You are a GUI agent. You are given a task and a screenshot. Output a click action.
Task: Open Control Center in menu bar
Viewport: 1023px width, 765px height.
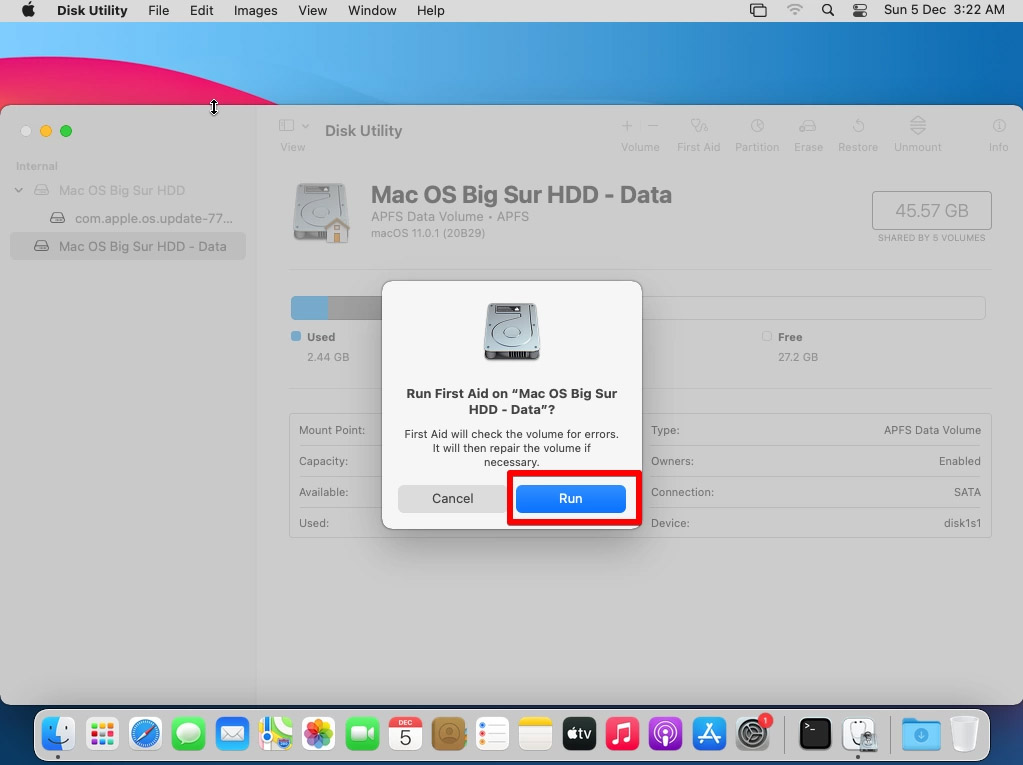click(860, 10)
